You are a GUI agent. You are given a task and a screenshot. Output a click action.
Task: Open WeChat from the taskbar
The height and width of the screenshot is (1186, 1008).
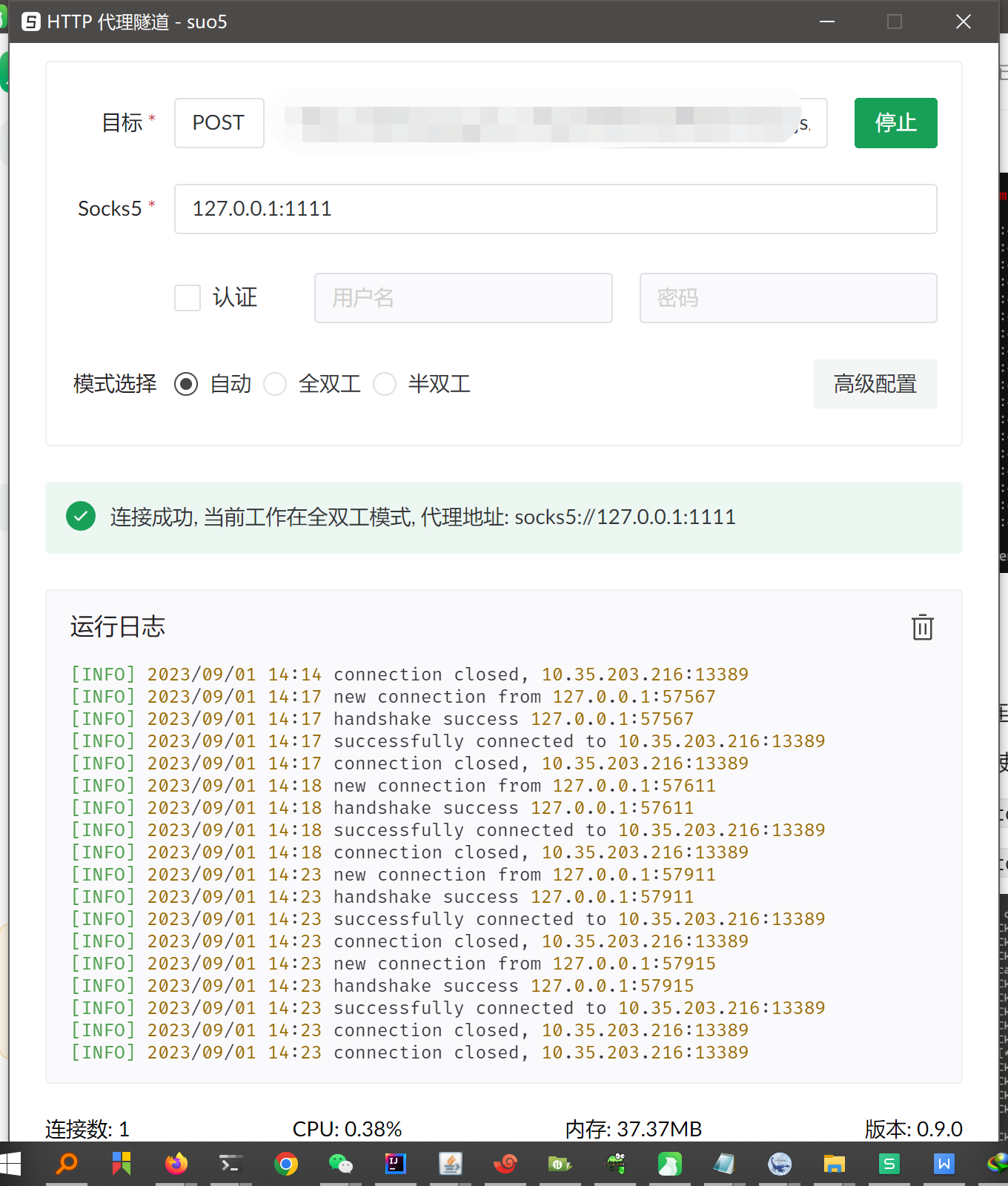(341, 1164)
